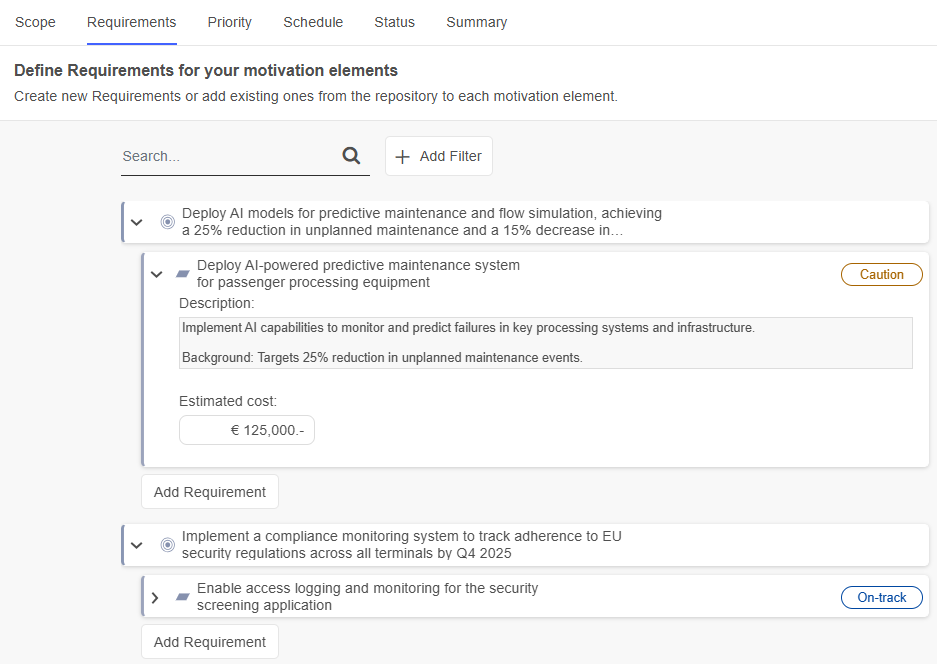Add Requirement below the predictive maintenance card
Viewport: 937px width, 664px height.
click(210, 492)
